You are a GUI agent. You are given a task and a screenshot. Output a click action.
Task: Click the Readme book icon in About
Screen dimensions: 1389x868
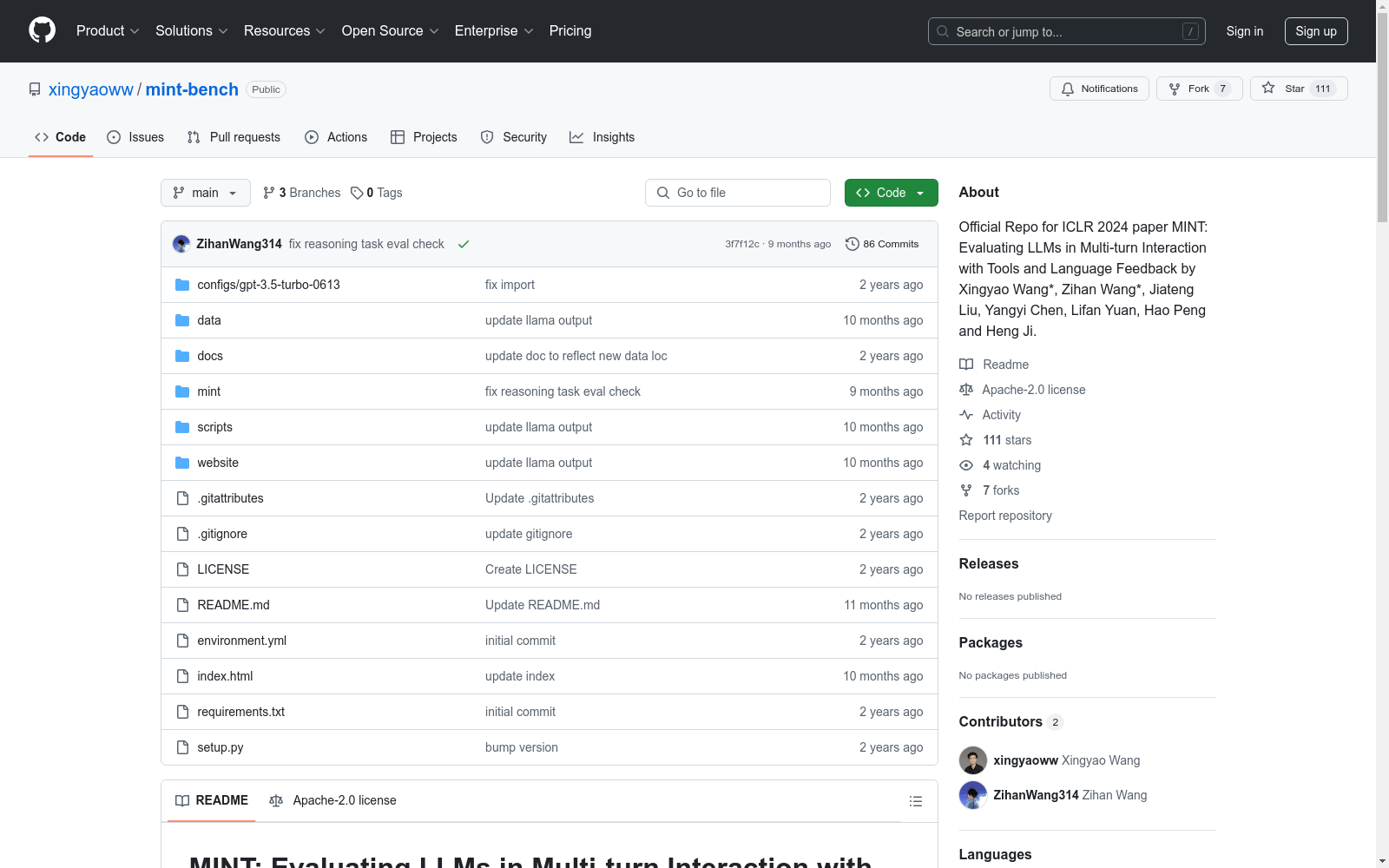click(966, 365)
